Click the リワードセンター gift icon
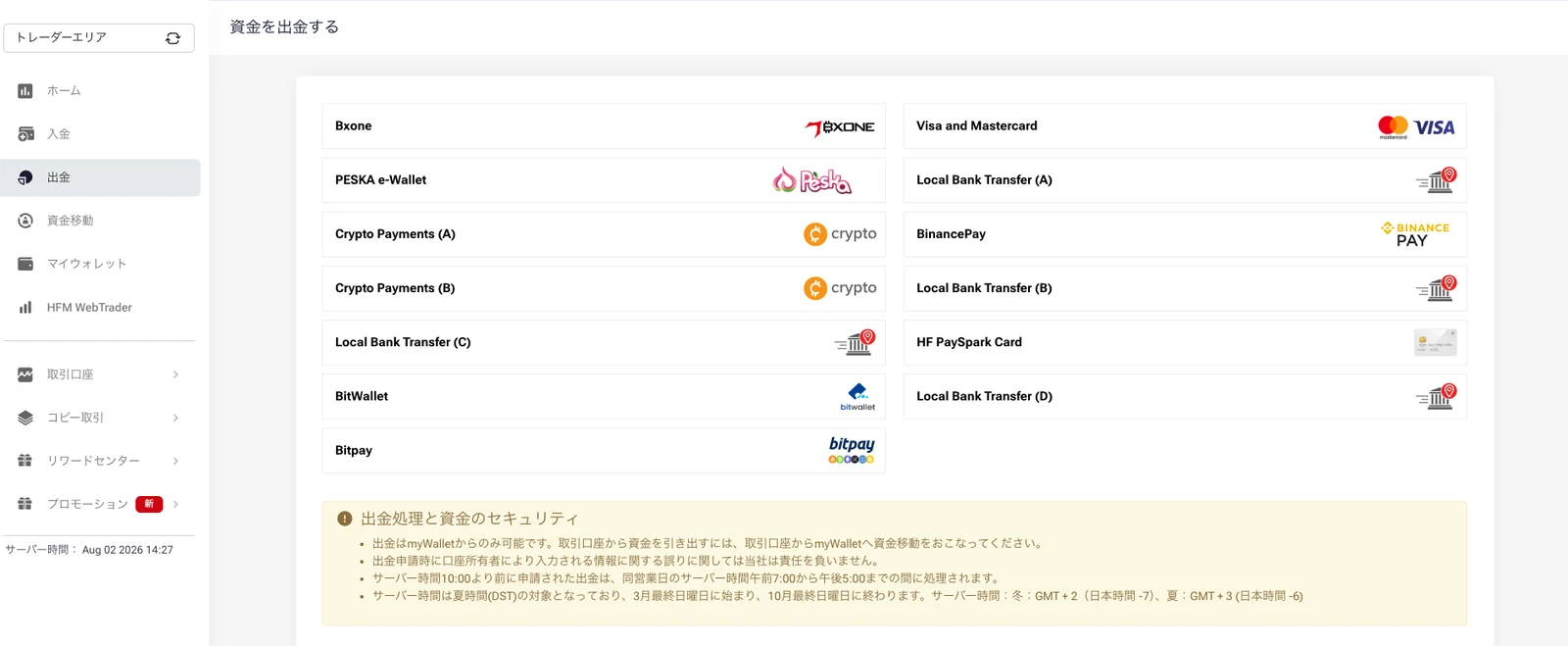Viewport: 1568px width, 646px height. [x=25, y=461]
